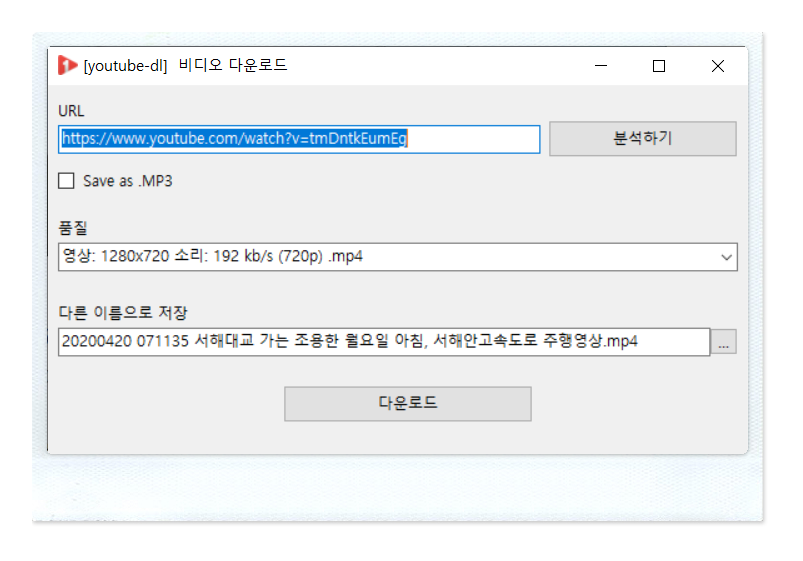The height and width of the screenshot is (561, 803).
Task: Enable the Save as .MP3 checkbox
Action: (x=66, y=181)
